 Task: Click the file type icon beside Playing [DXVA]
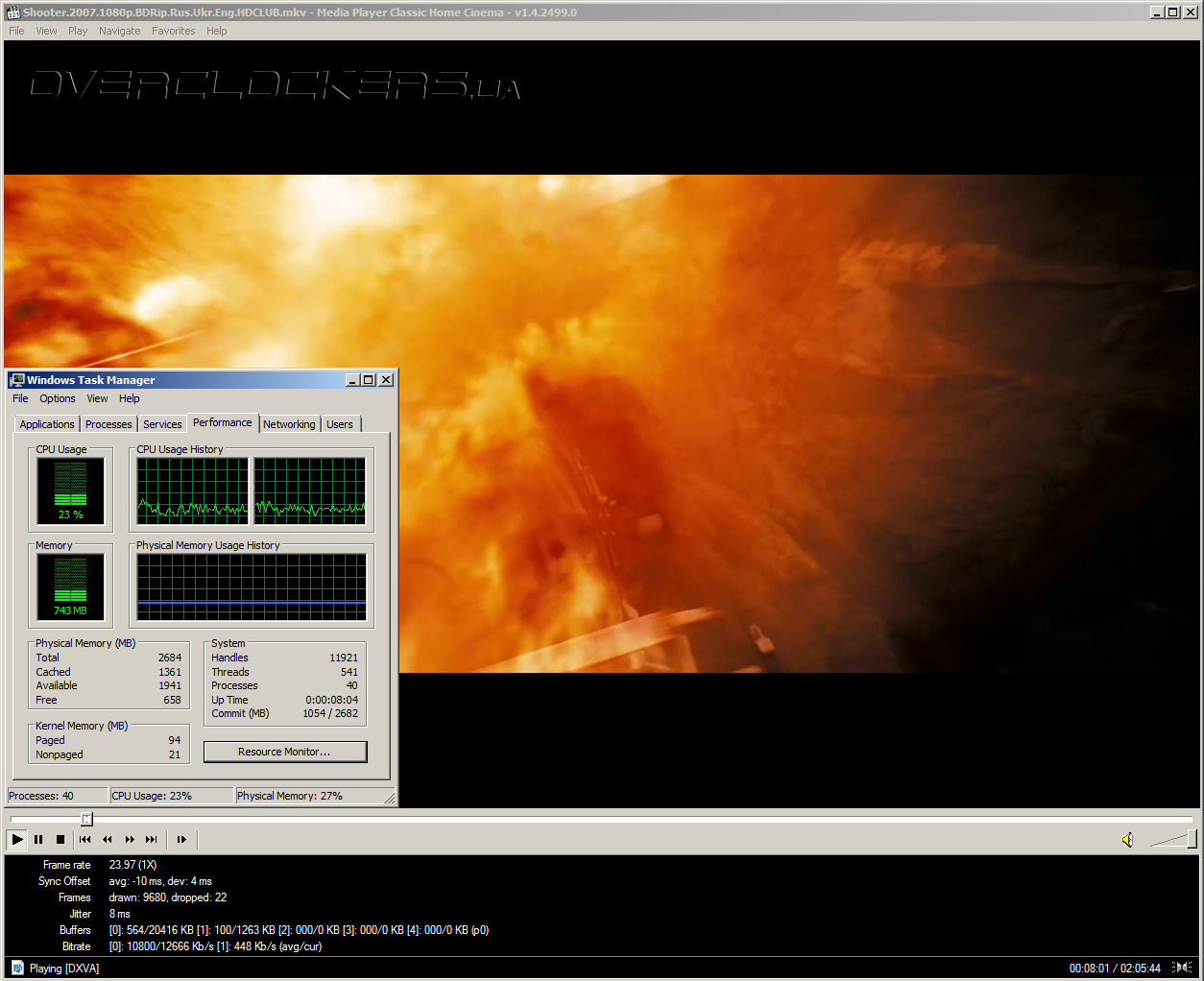click(x=17, y=969)
